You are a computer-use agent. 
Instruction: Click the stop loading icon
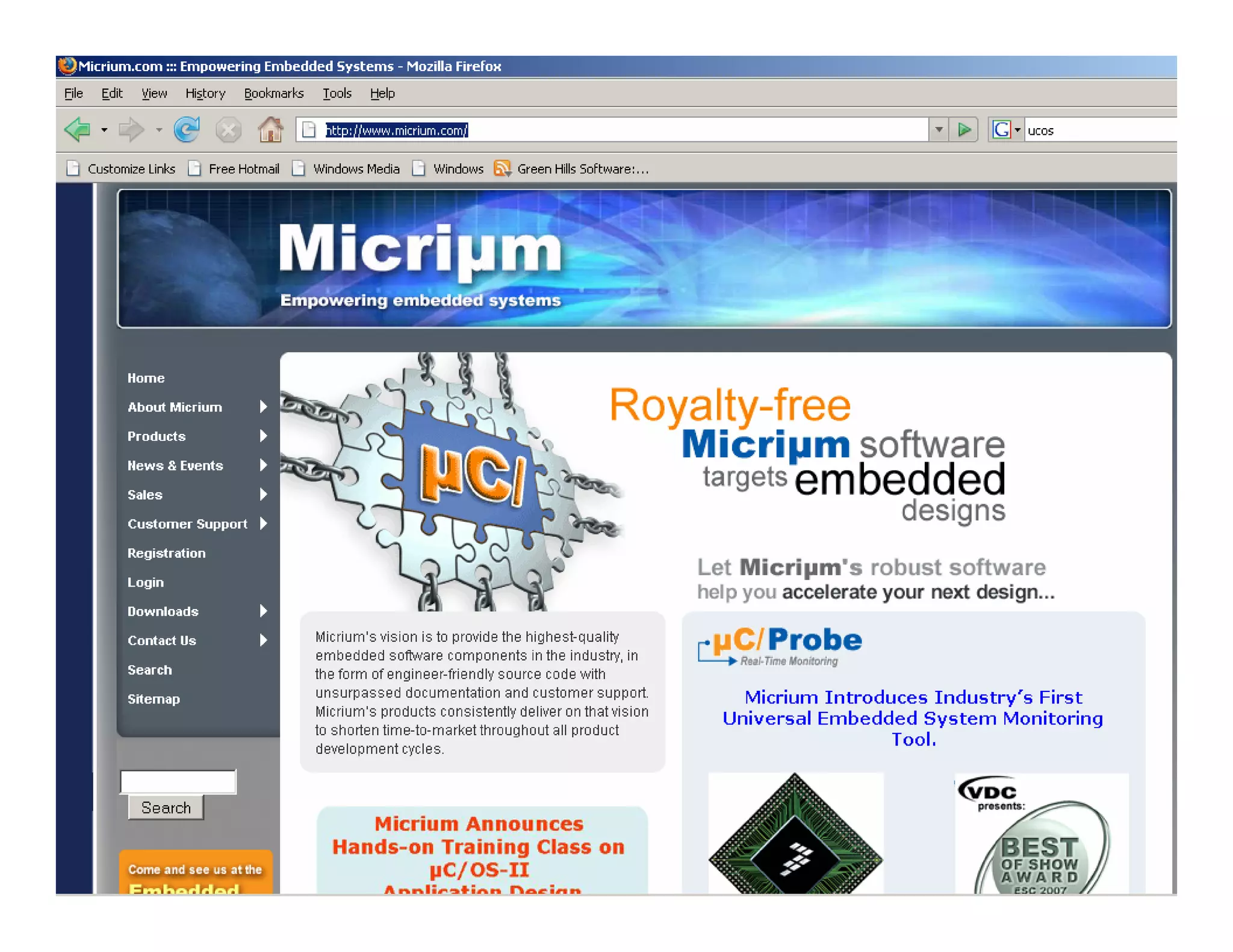coord(228,130)
